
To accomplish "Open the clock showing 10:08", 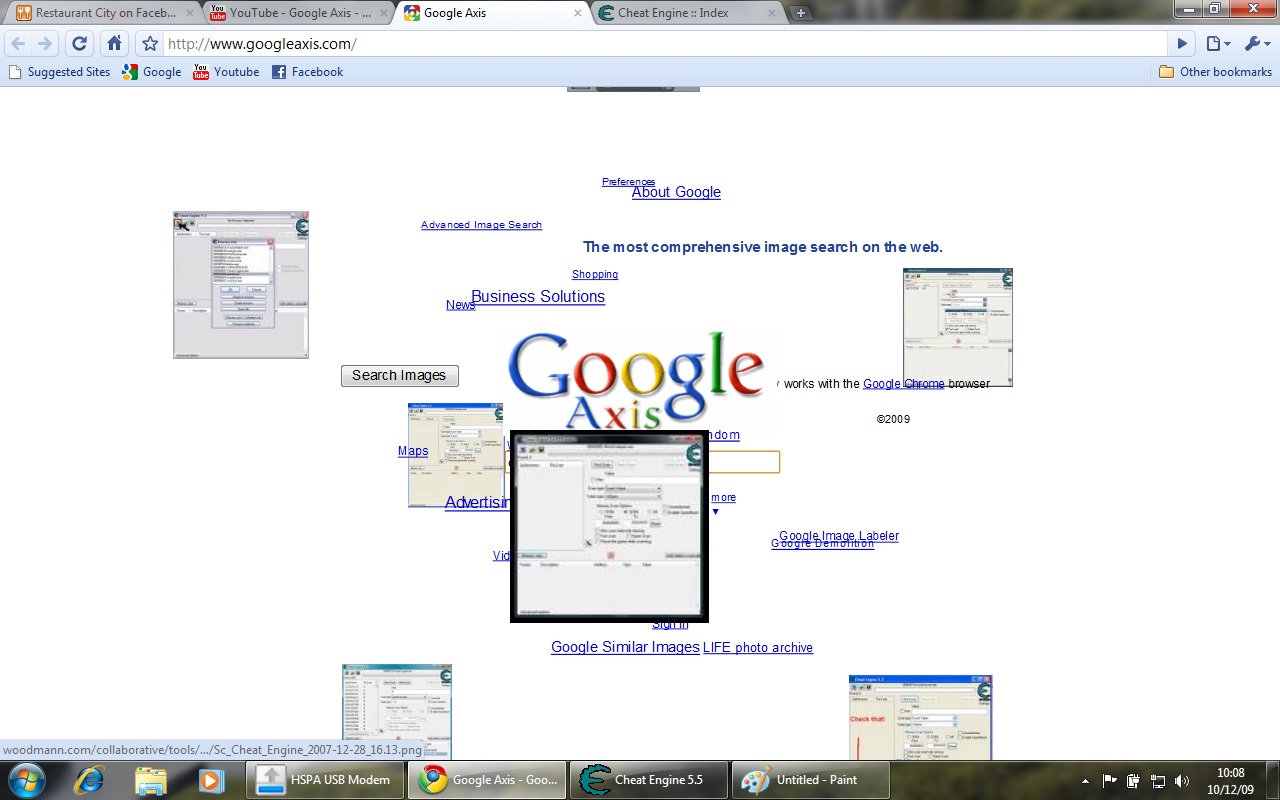I will pos(1231,781).
